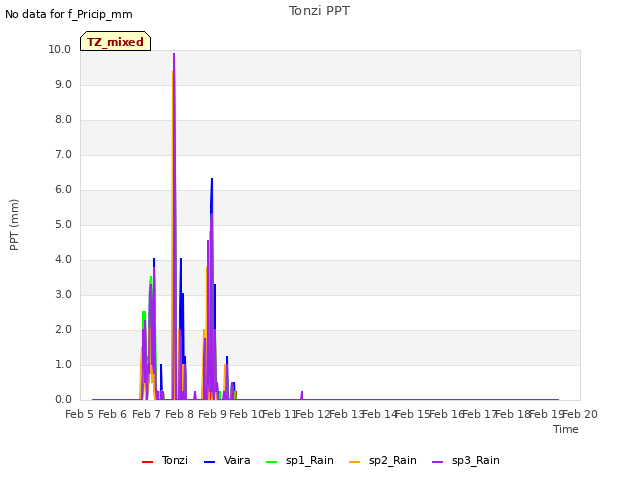Screen dimensions: 640x480
Task: Click the 8.0 y-axis tick label
Action: (x=63, y=120)
